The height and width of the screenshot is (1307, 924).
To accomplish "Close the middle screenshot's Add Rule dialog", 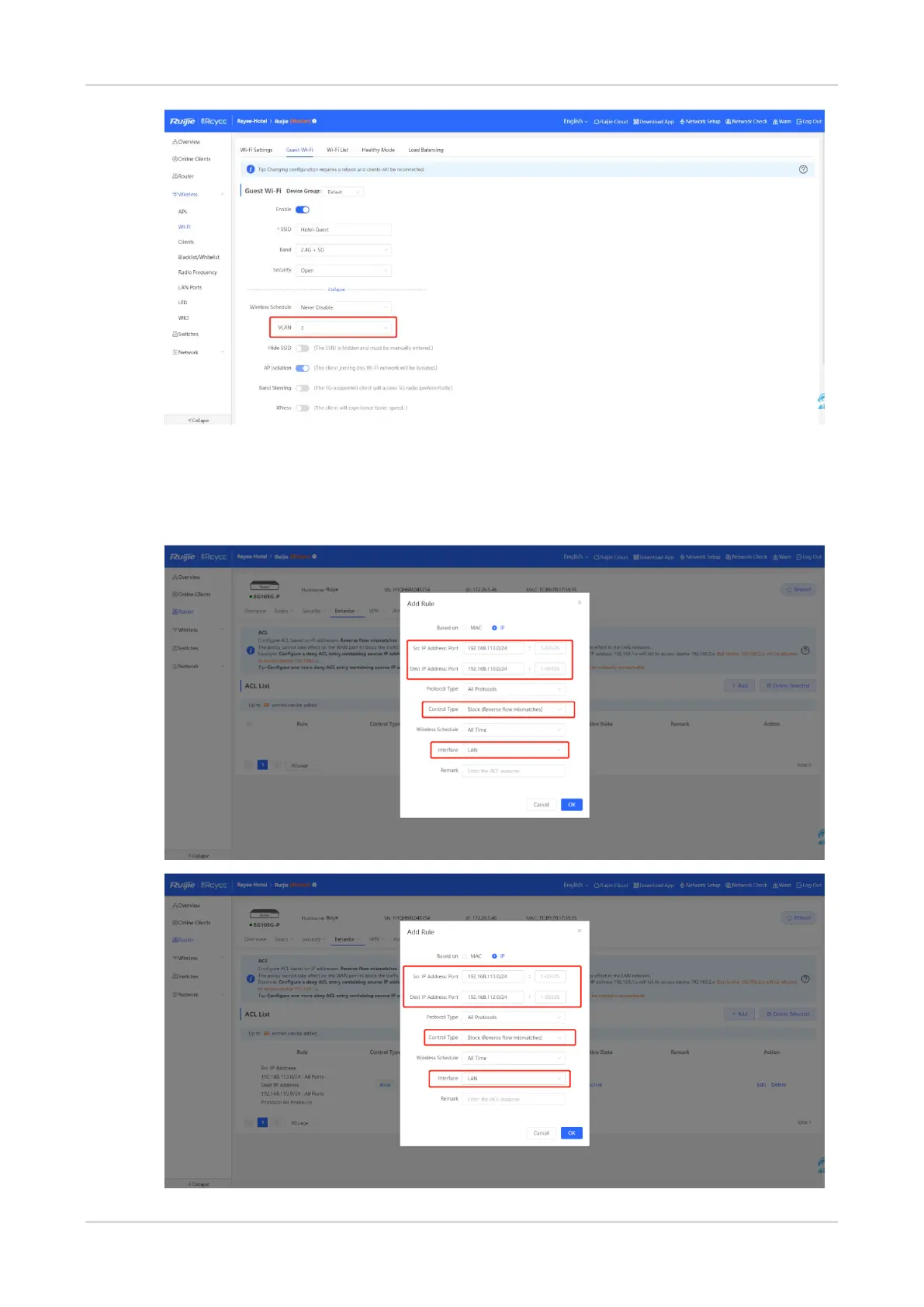I will point(579,602).
